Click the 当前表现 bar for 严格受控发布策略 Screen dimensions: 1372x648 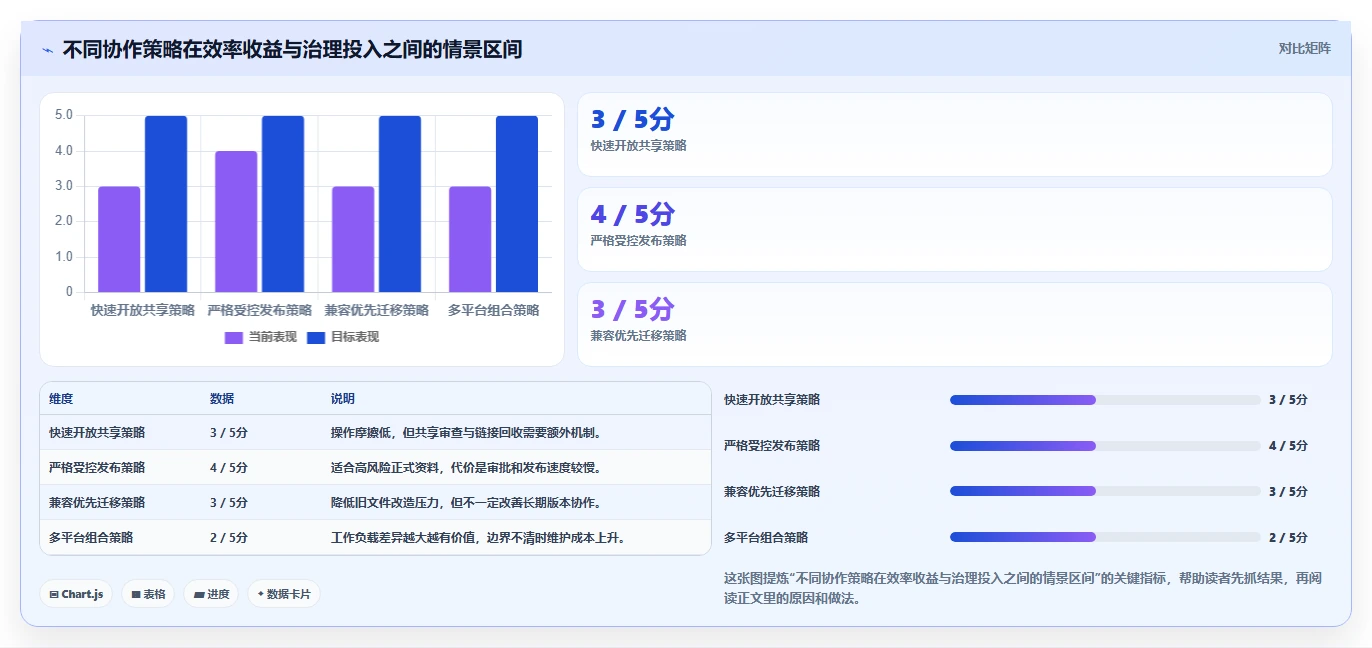point(236,221)
